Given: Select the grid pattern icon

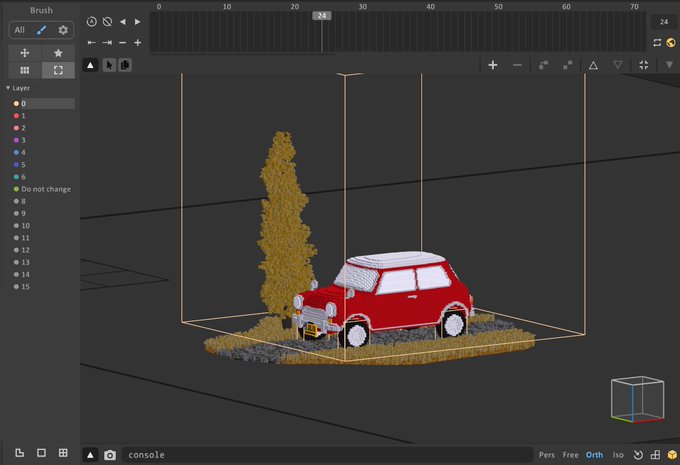Looking at the screenshot, I should (x=25, y=70).
